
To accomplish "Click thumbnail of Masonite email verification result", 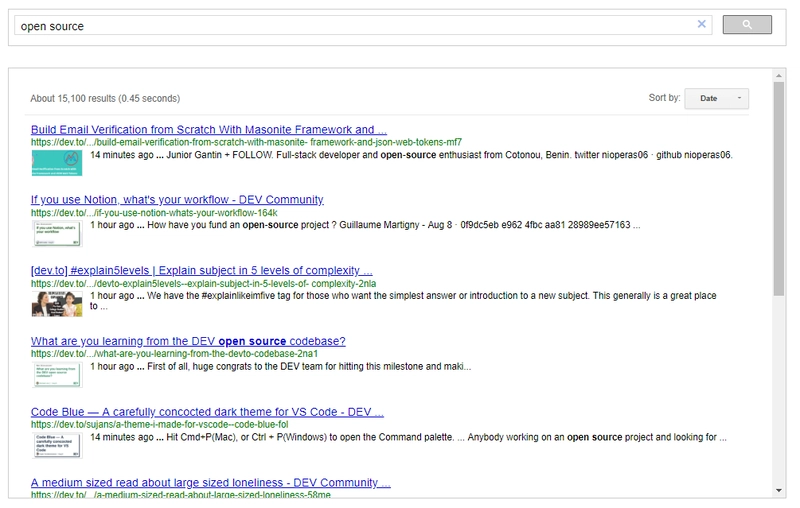I will (x=56, y=162).
